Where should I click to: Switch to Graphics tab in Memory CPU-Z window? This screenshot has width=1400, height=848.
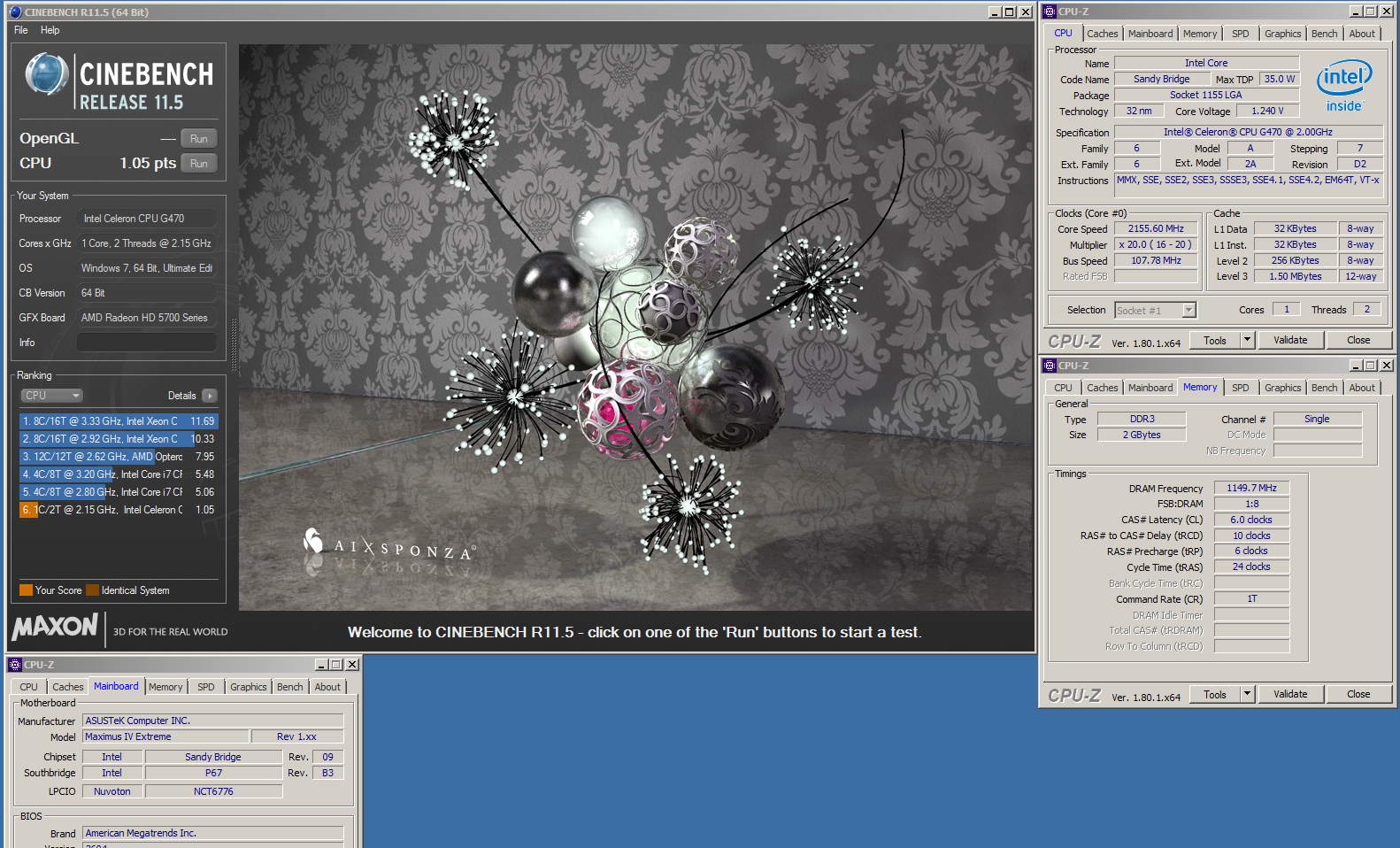pyautogui.click(x=1283, y=388)
